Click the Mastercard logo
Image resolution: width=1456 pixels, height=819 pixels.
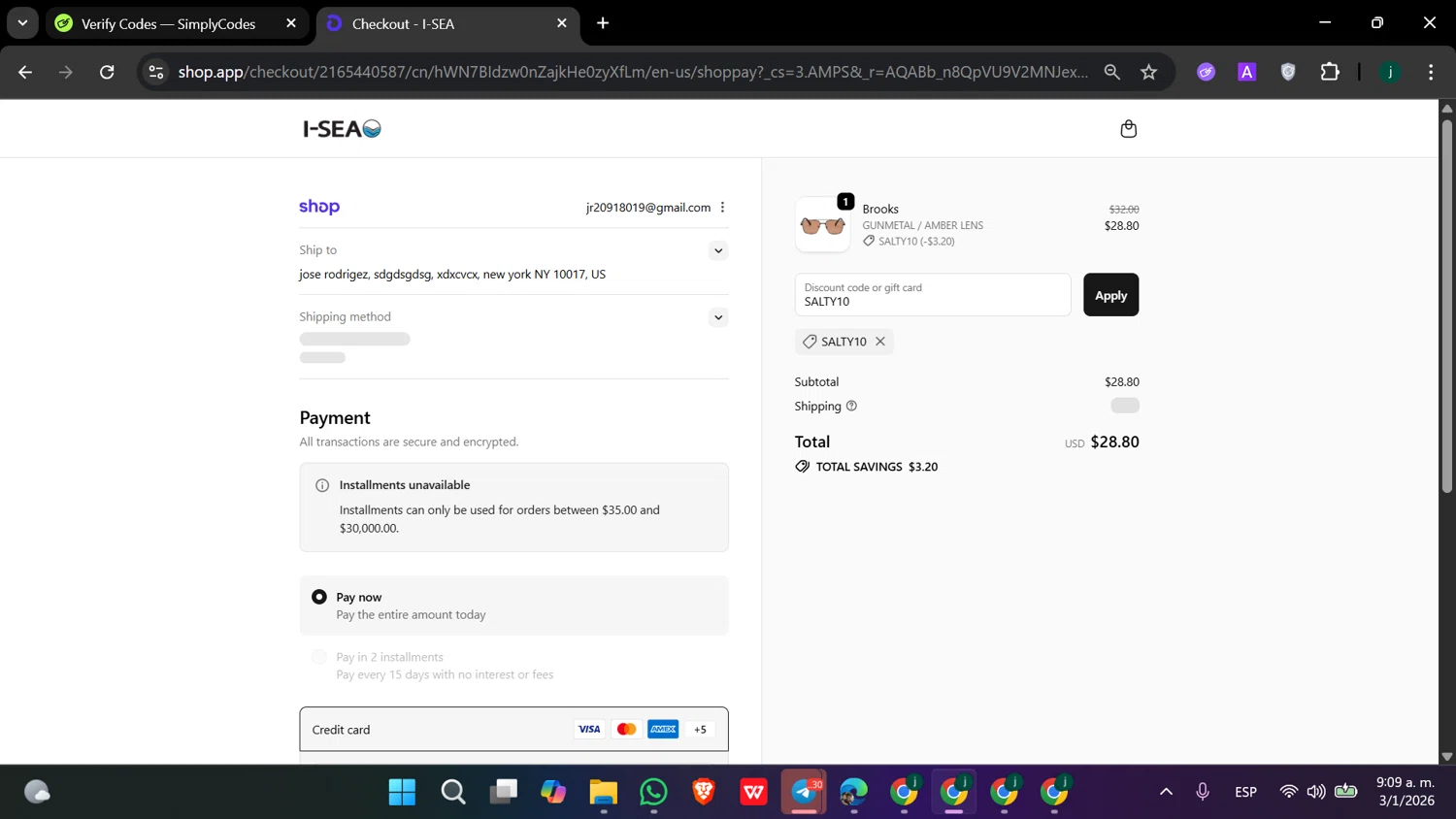click(626, 729)
